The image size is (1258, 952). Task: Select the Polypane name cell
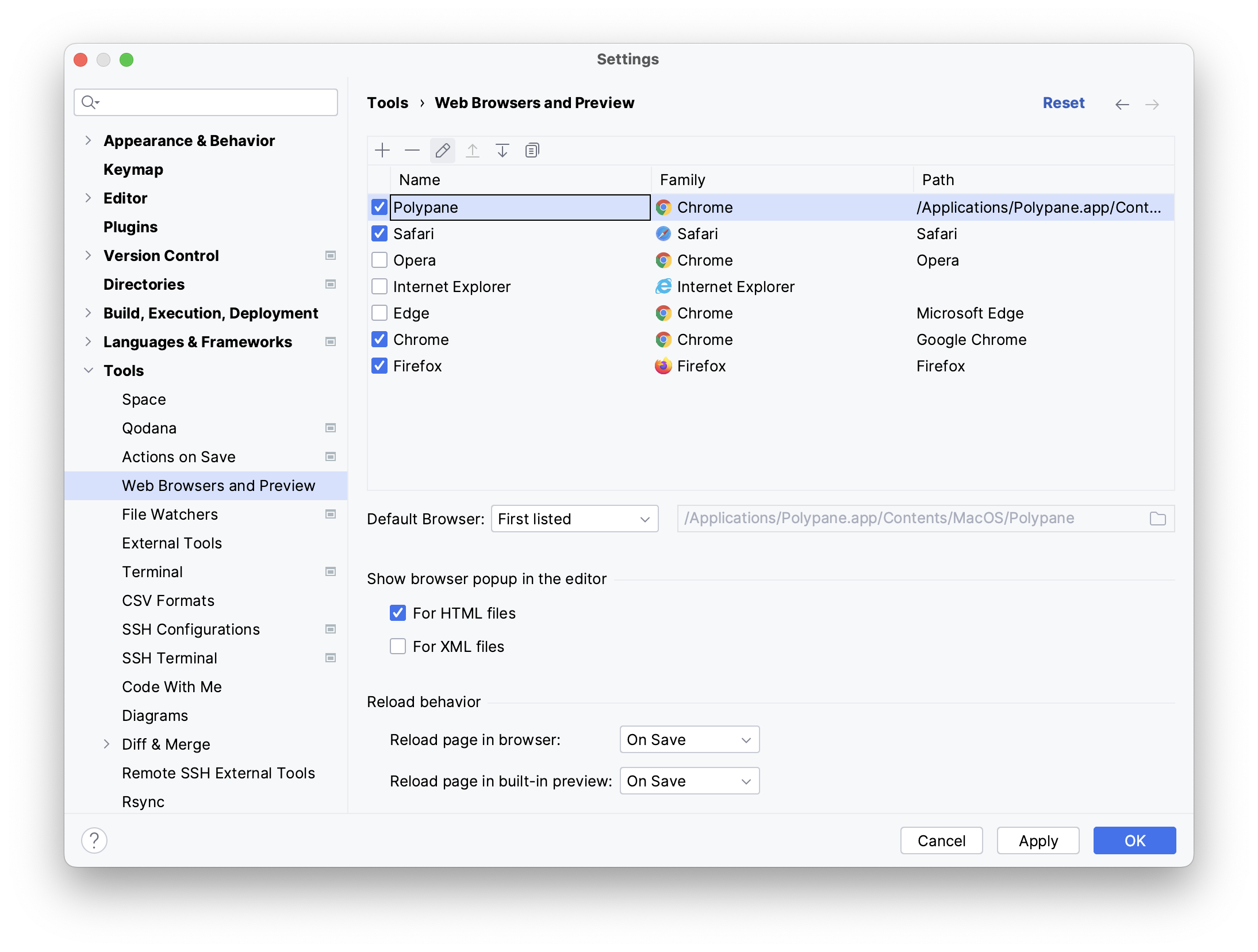tap(520, 208)
